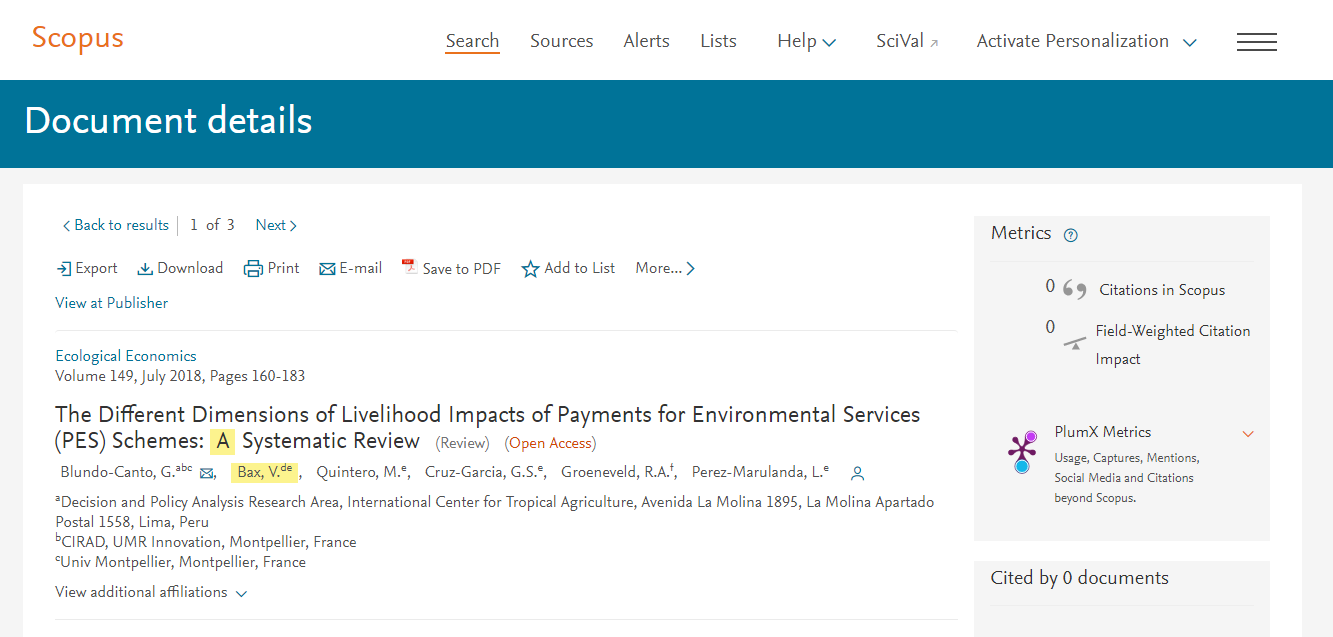Click the PlumX Metrics logo icon
Viewport: 1333px width, 637px height.
pyautogui.click(x=1022, y=452)
